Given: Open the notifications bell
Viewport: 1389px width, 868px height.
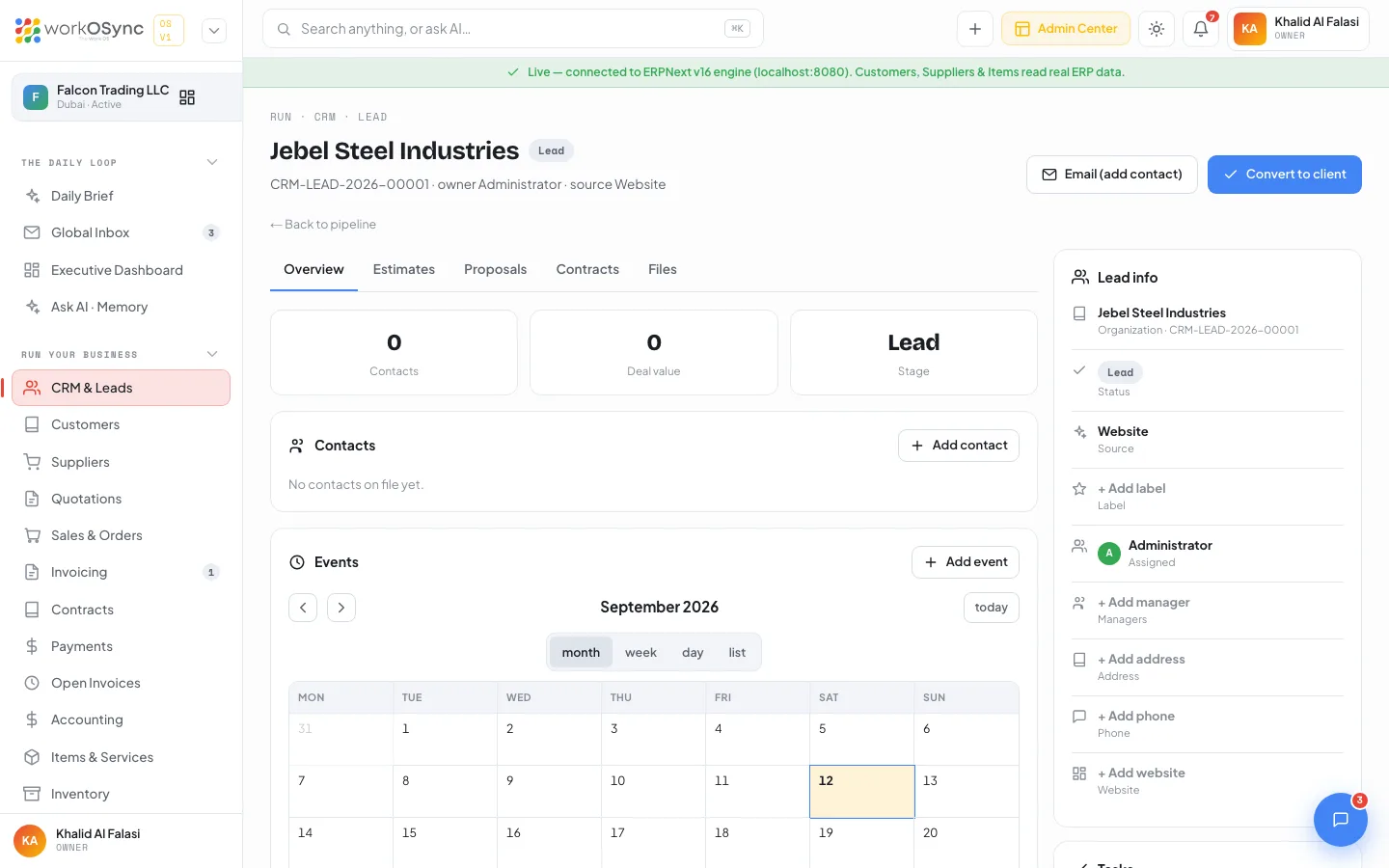Looking at the screenshot, I should pyautogui.click(x=1201, y=29).
